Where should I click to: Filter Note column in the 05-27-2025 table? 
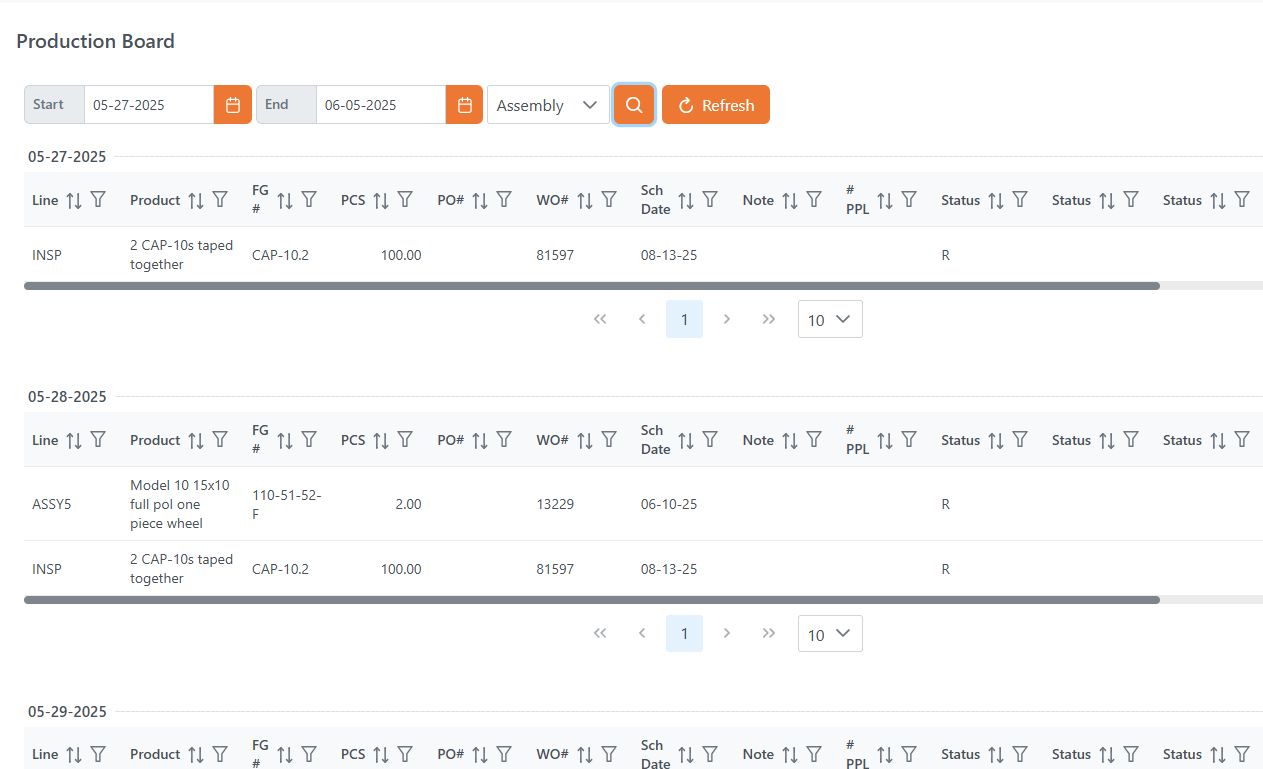[x=814, y=200]
